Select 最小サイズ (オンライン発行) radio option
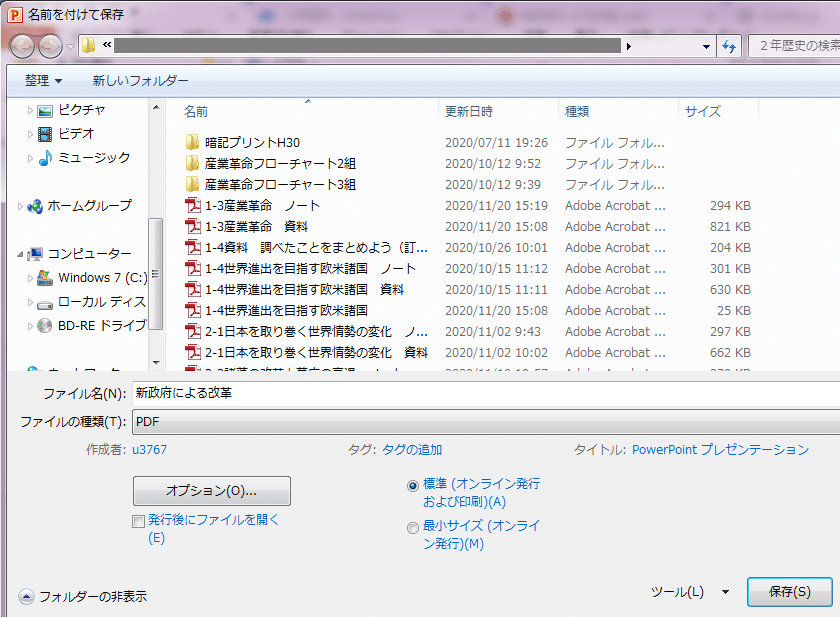 (412, 528)
